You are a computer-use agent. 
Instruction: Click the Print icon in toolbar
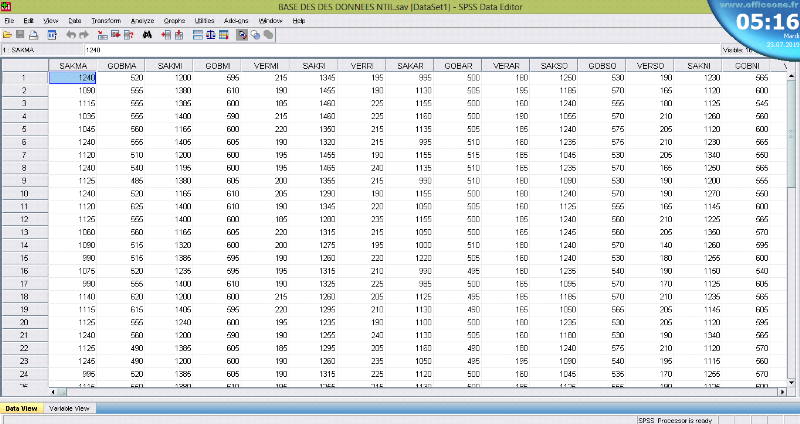click(34, 35)
